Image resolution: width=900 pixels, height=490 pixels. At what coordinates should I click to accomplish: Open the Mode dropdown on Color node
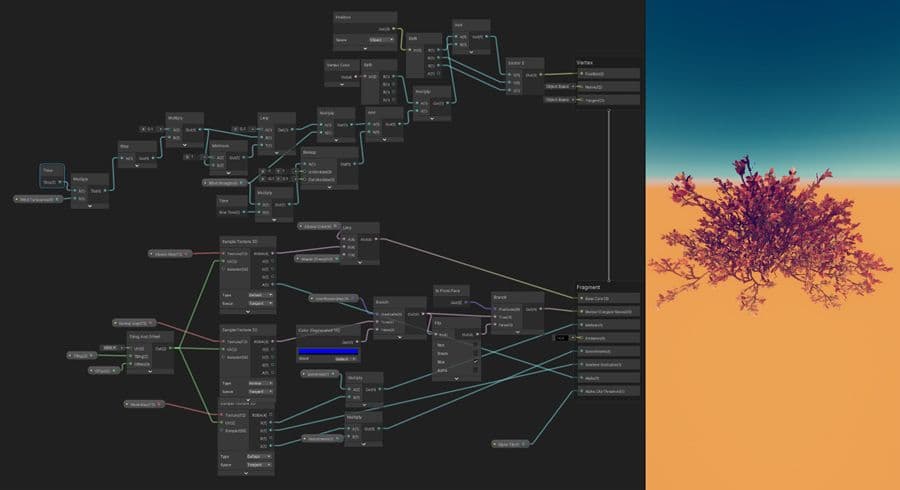tap(346, 358)
